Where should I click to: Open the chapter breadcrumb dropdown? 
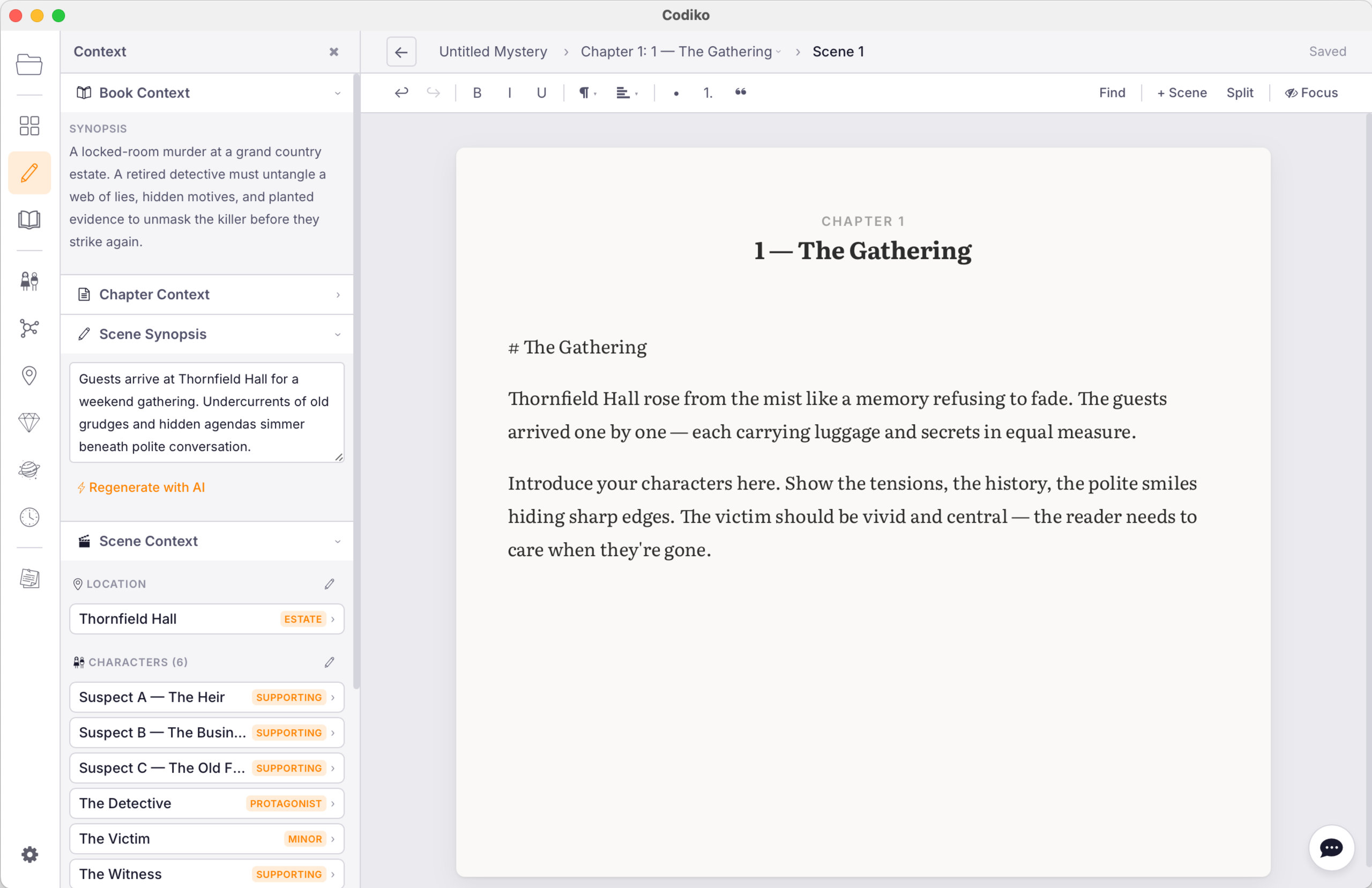[681, 52]
